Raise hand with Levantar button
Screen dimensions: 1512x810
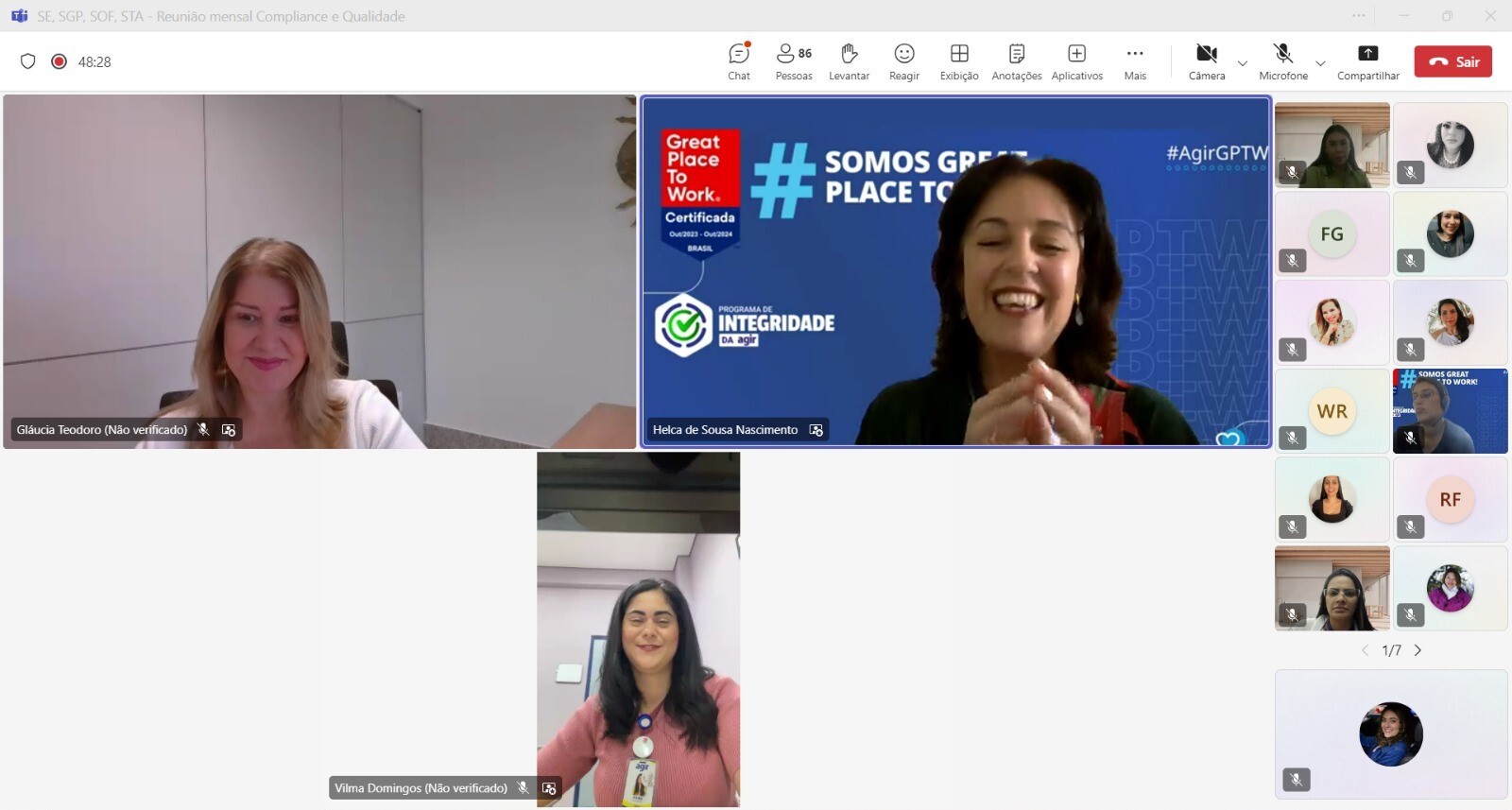[849, 61]
